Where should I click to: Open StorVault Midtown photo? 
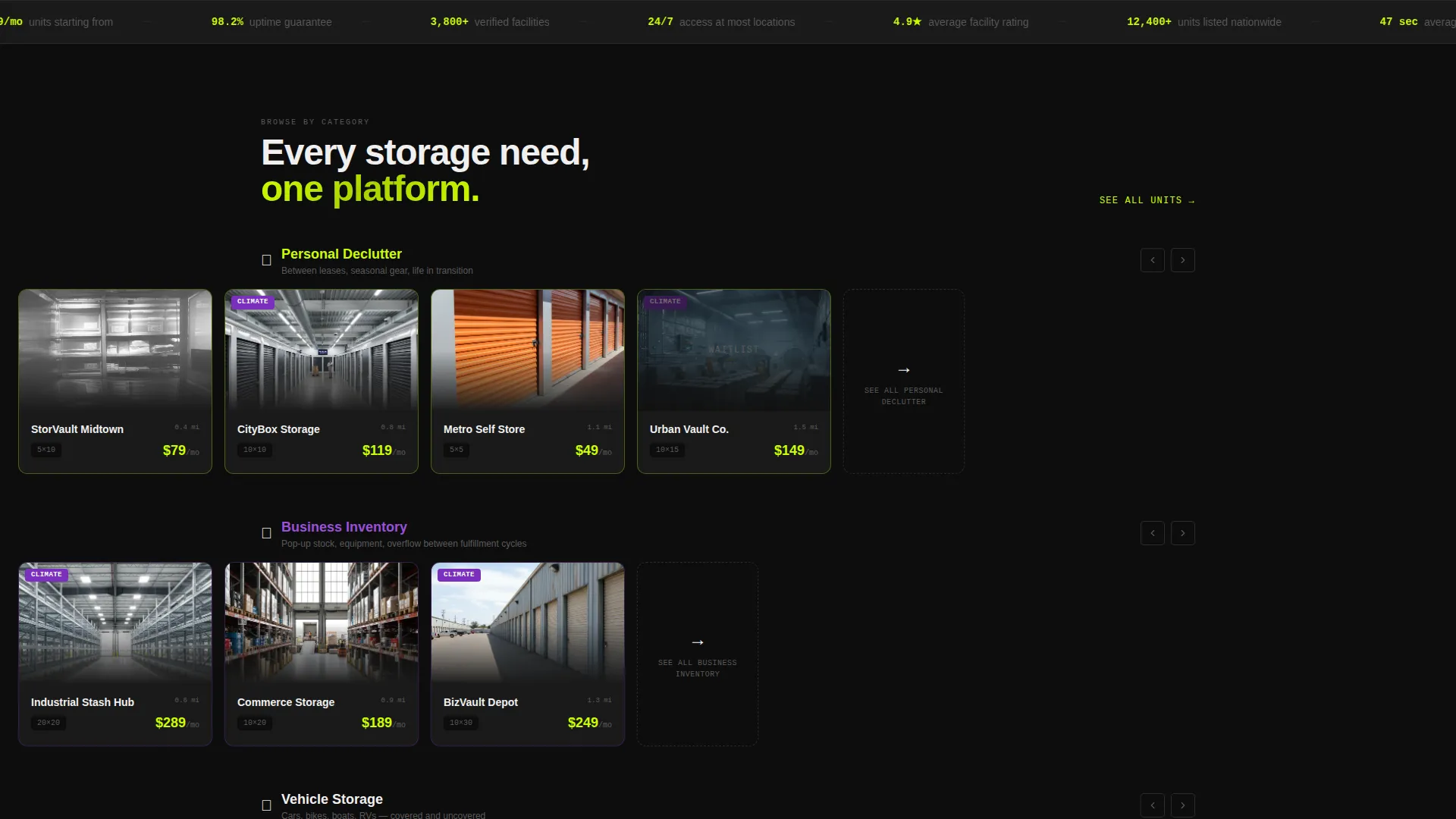tap(115, 350)
